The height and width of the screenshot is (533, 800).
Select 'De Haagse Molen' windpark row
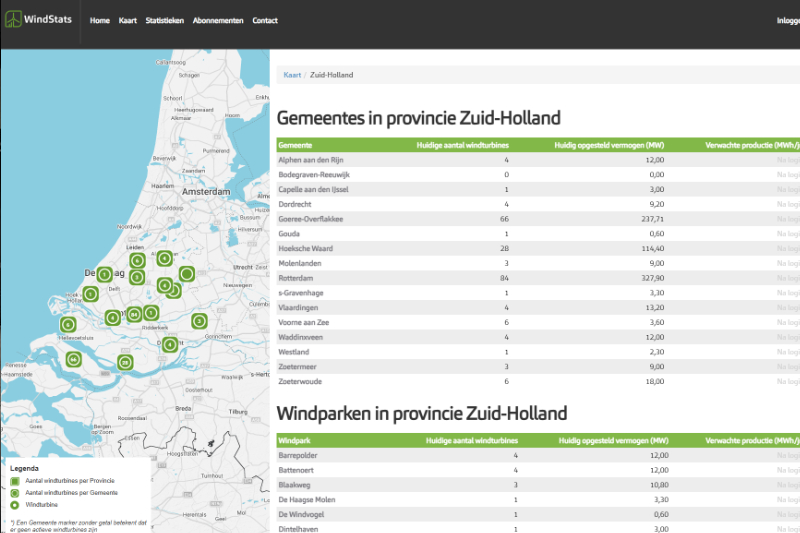(307, 500)
